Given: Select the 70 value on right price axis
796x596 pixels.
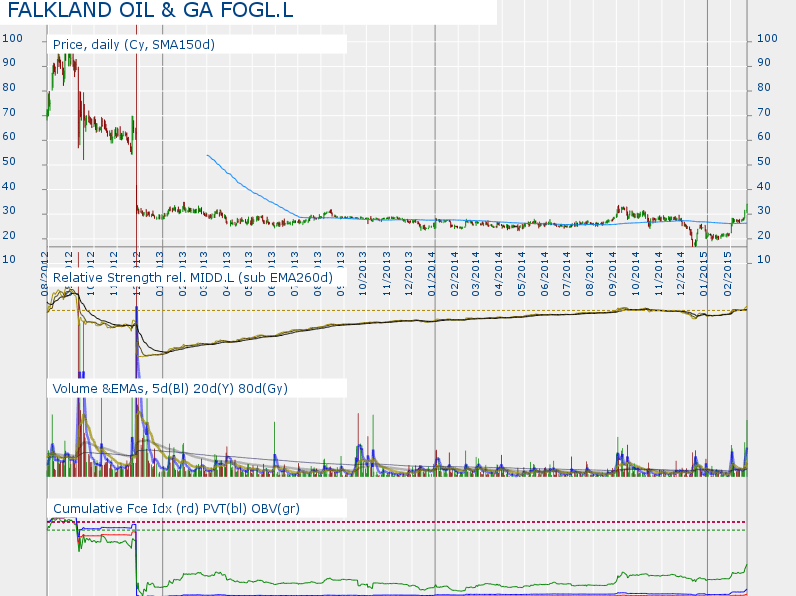Looking at the screenshot, I should [764, 112].
